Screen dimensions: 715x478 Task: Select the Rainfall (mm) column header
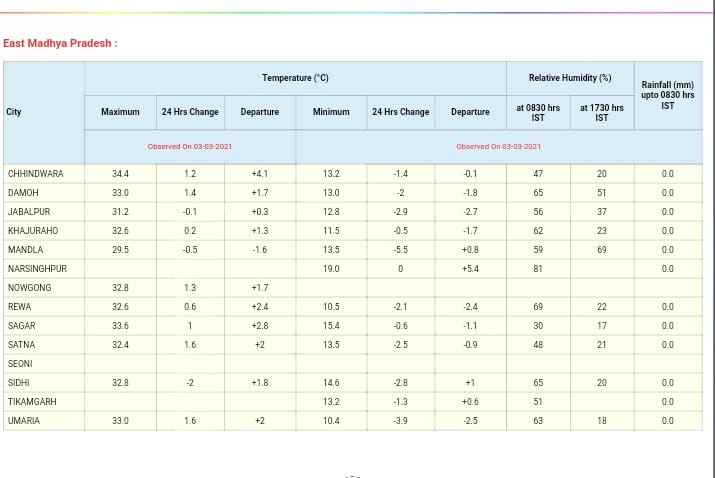click(667, 96)
